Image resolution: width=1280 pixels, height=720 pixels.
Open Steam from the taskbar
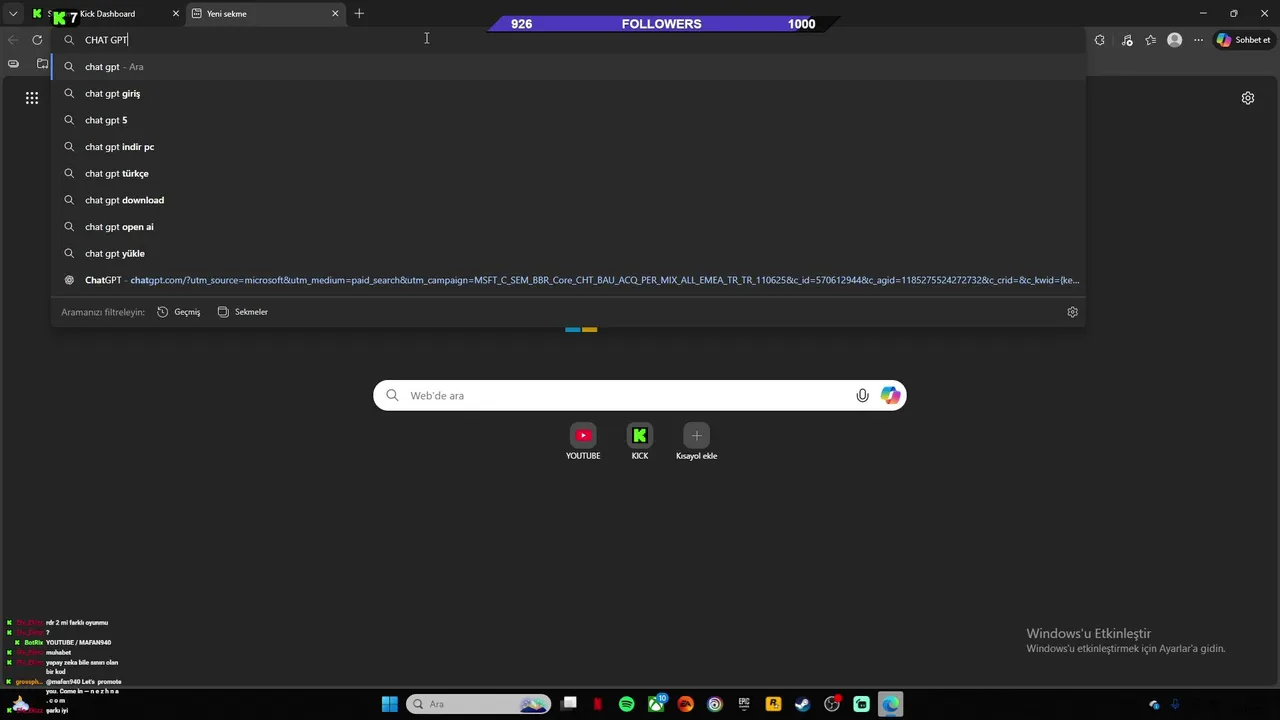coord(802,704)
